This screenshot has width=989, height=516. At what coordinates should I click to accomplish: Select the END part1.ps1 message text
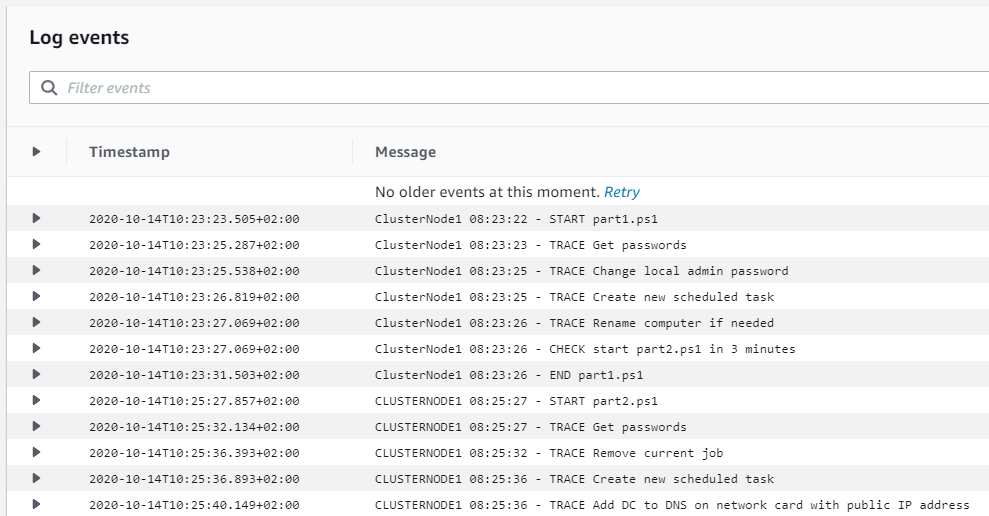[x=509, y=375]
